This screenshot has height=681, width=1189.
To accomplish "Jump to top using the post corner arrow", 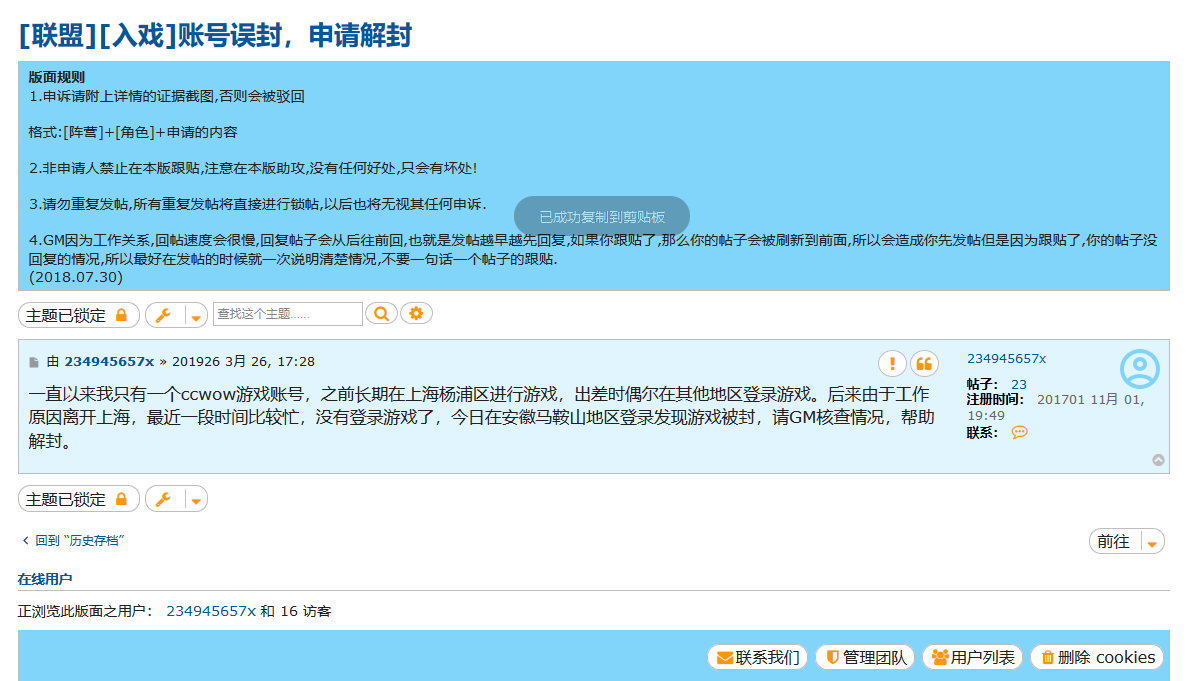I will pyautogui.click(x=1159, y=459).
